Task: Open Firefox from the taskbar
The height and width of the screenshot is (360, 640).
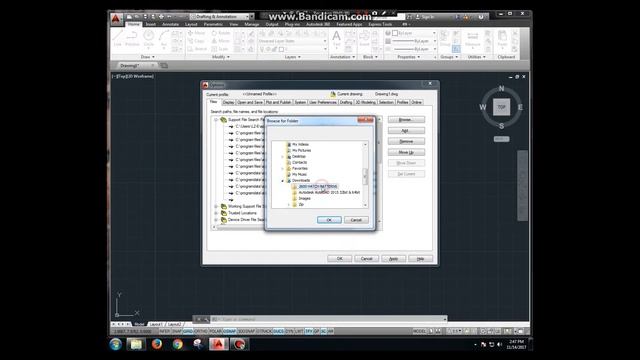Action: [157, 344]
